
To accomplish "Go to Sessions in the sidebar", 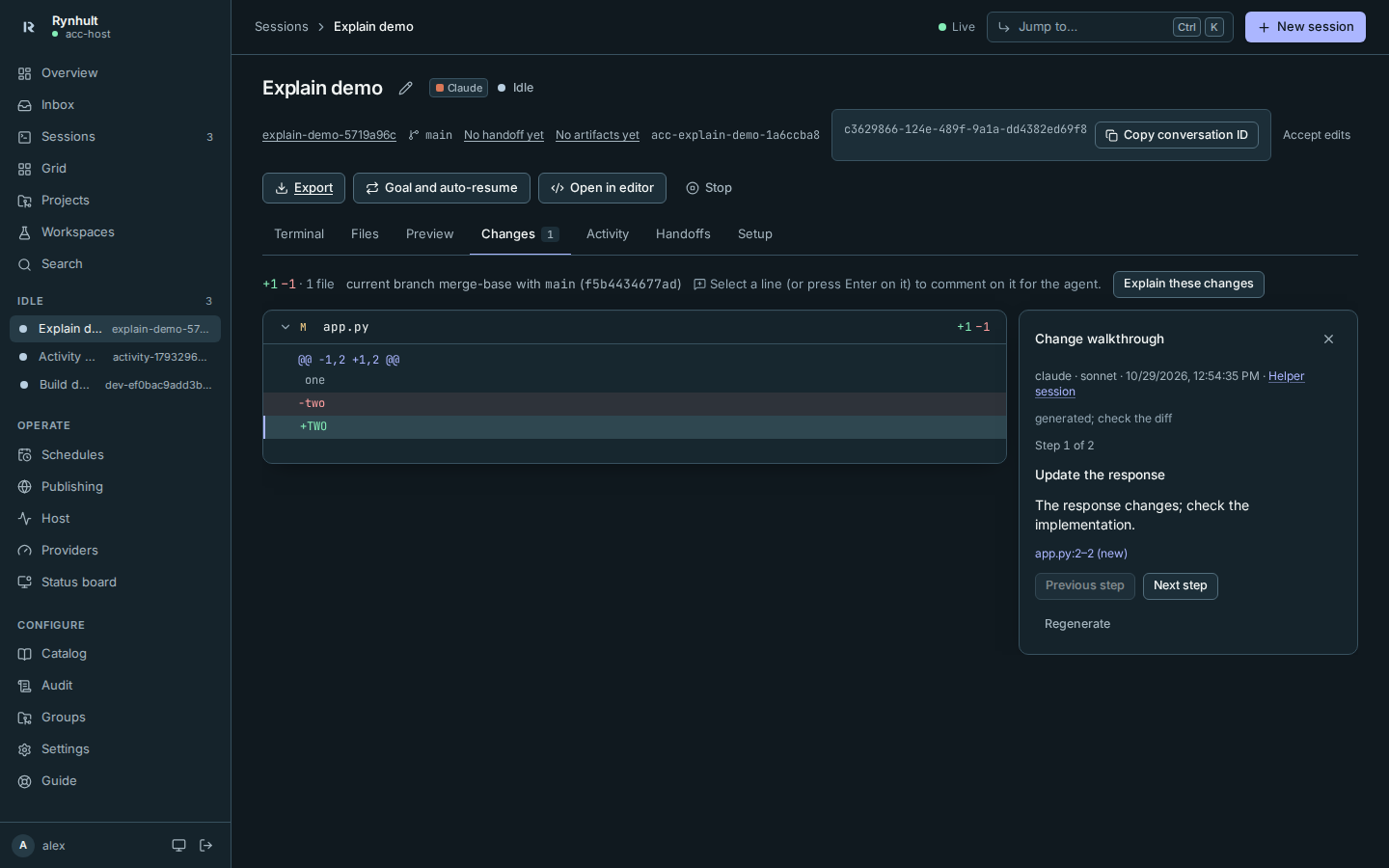I will [x=116, y=137].
